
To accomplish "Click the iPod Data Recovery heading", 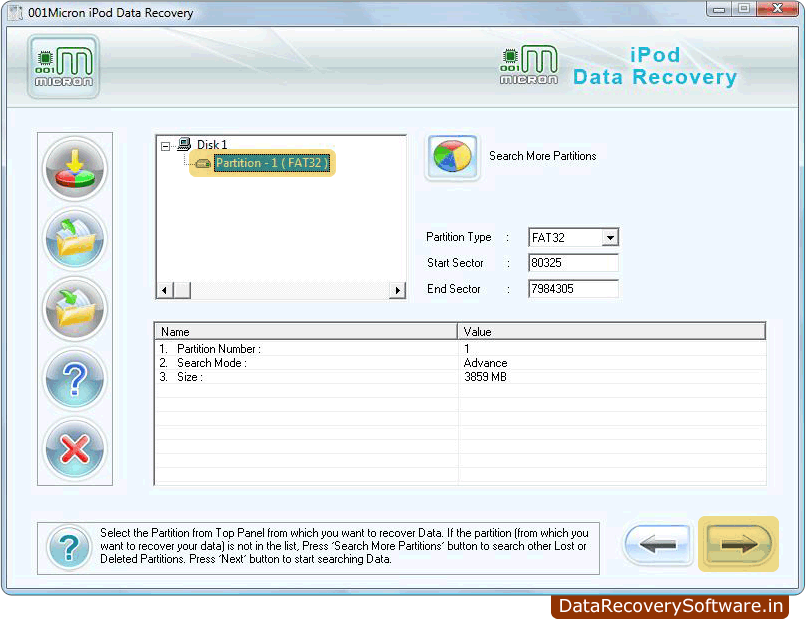I will (655, 66).
